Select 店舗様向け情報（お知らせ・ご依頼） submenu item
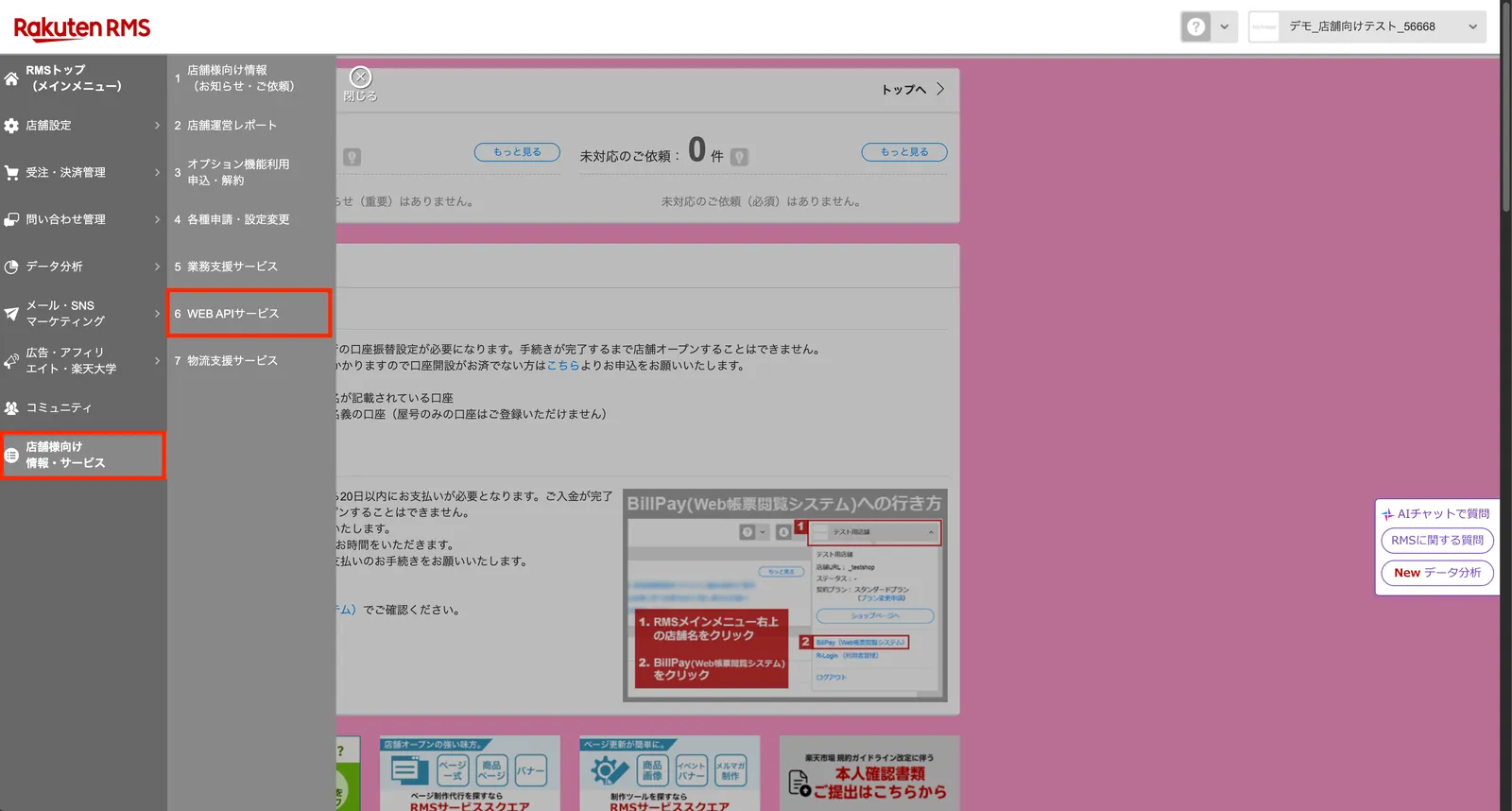 (x=250, y=78)
